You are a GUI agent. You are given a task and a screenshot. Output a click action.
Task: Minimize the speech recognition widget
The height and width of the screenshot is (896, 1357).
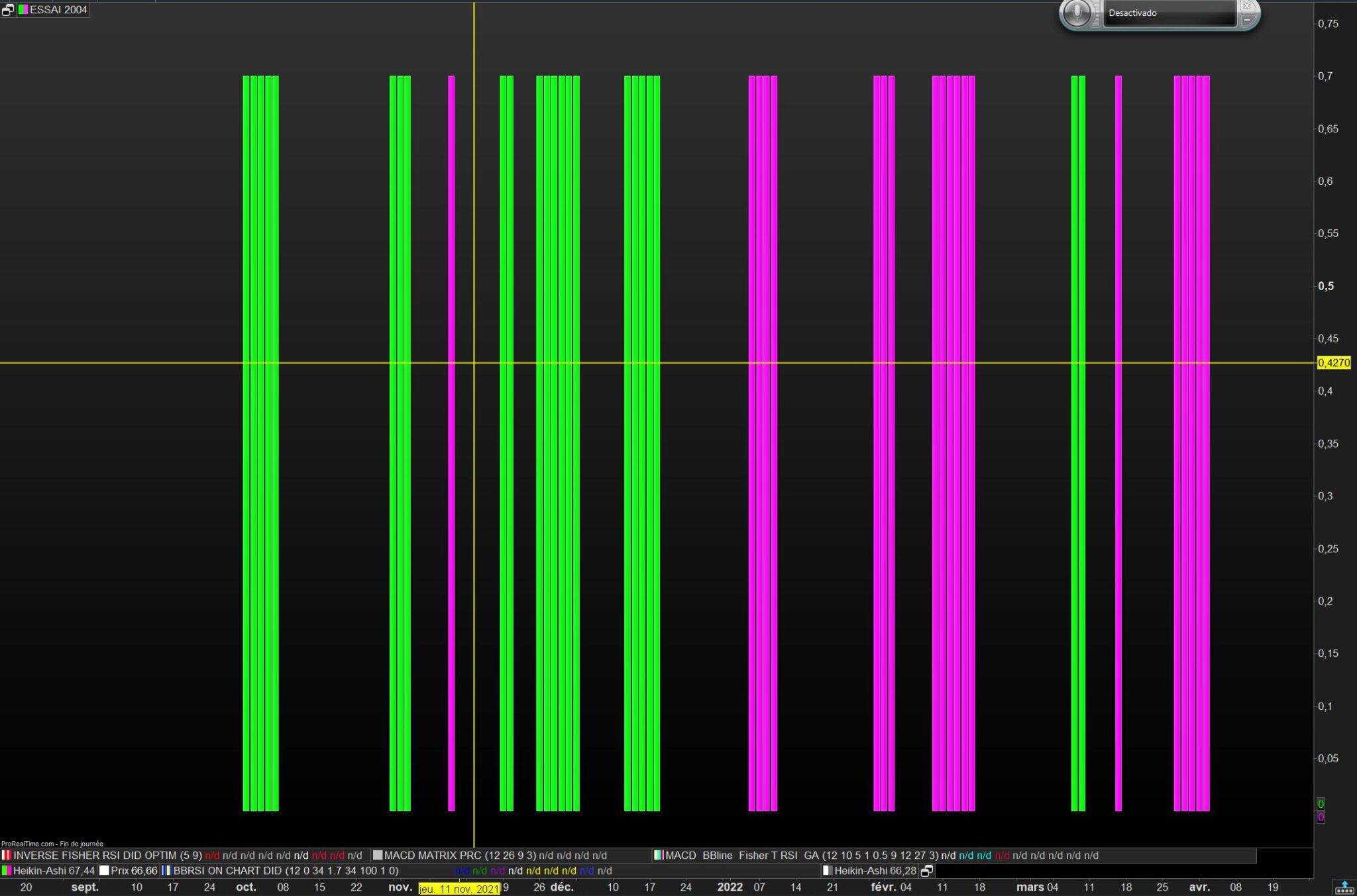pos(1246,20)
